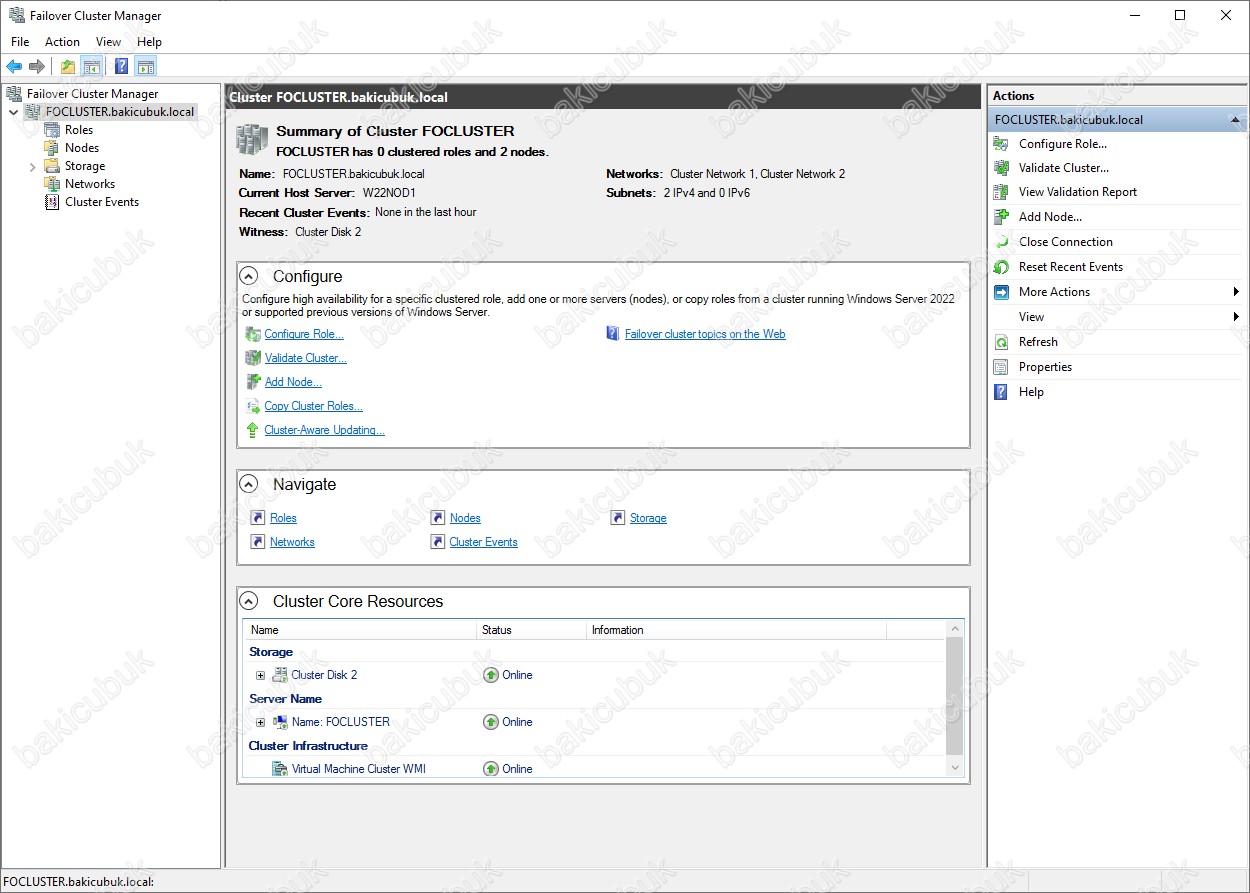Viewport: 1250px width, 893px height.
Task: Click the Information column header in Core Resources
Action: [737, 630]
